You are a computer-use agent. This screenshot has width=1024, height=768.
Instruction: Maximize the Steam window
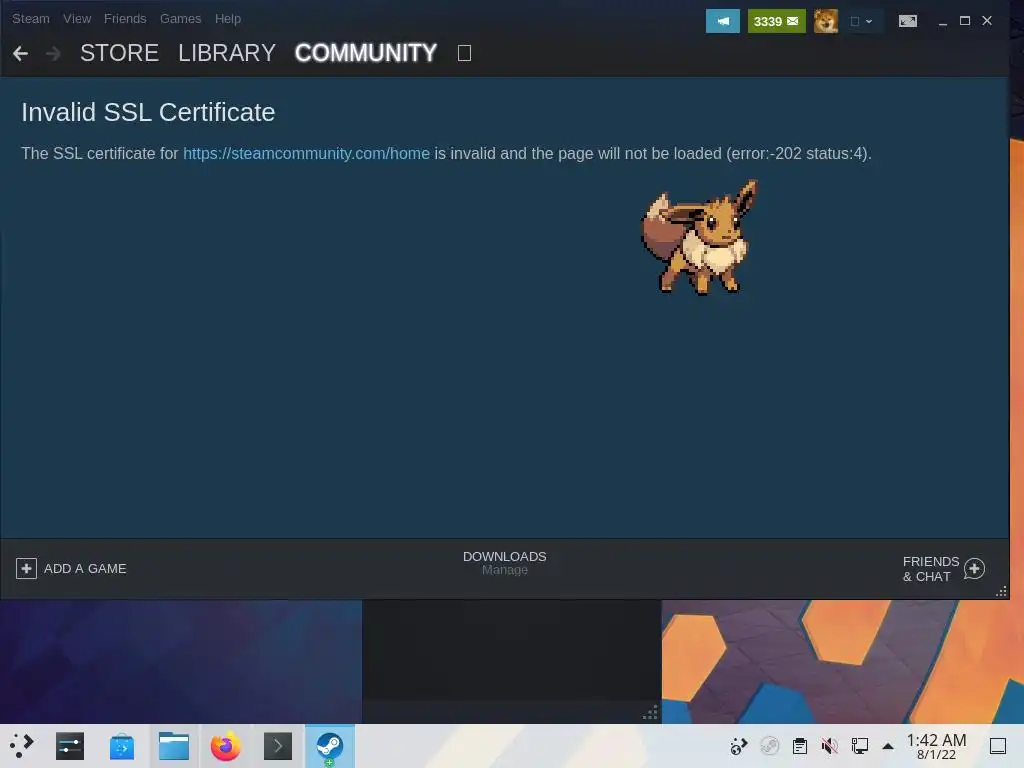(965, 21)
